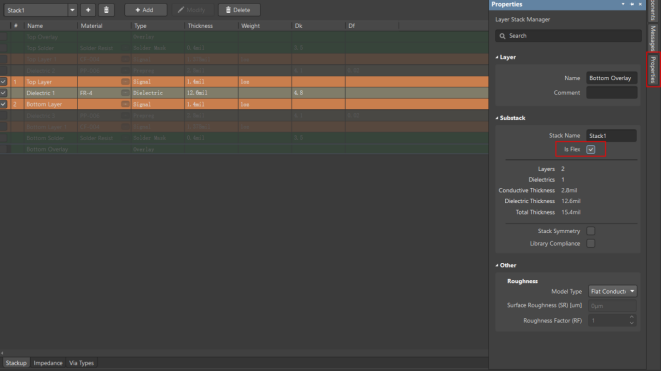The height and width of the screenshot is (371, 662).
Task: Click the magnifier icon in Search box
Action: tap(502, 36)
